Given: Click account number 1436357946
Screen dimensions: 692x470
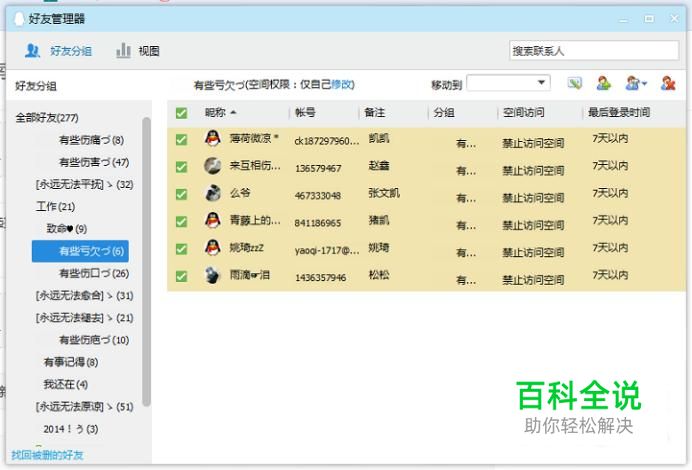Looking at the screenshot, I should click(321, 278).
